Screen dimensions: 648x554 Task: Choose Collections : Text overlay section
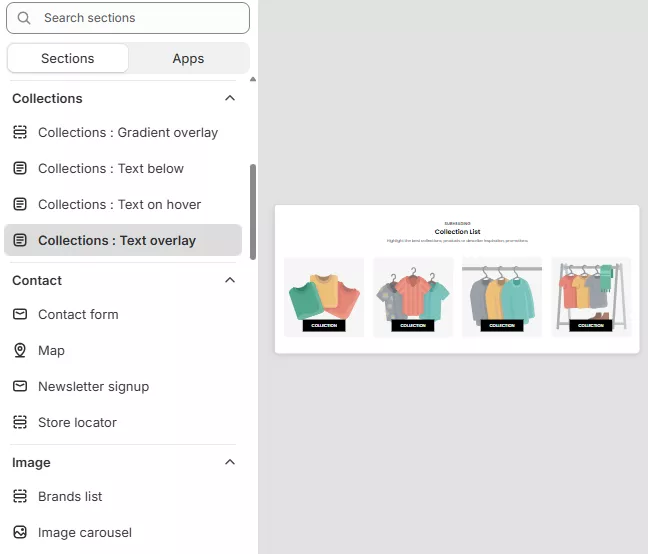(117, 240)
